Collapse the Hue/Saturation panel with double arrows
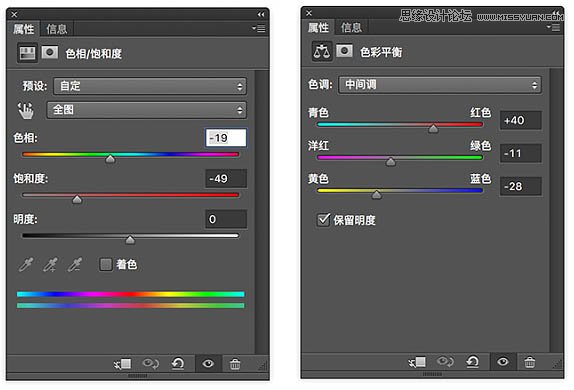The image size is (574, 390). coord(261,14)
